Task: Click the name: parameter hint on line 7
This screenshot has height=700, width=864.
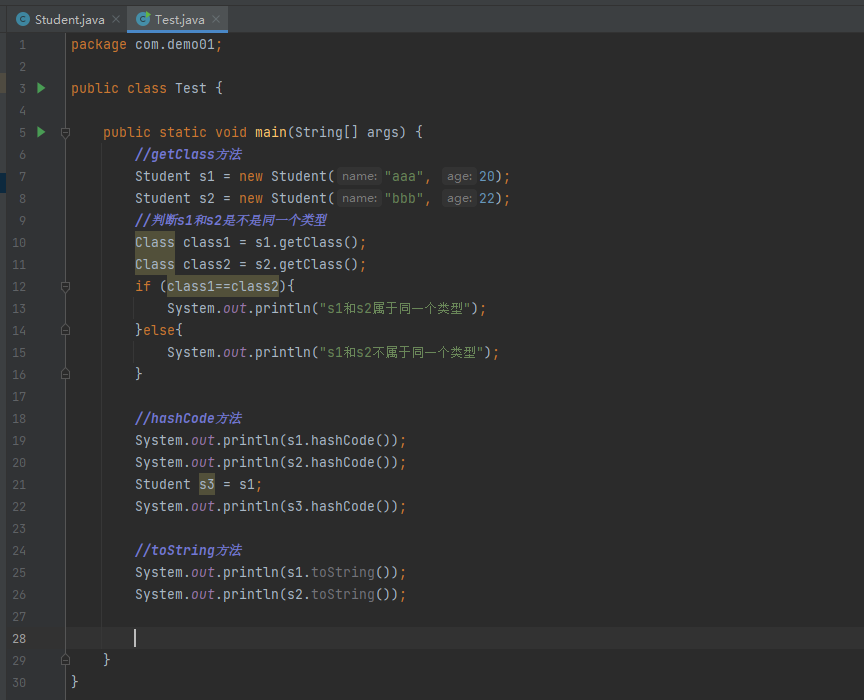Action: tap(359, 176)
